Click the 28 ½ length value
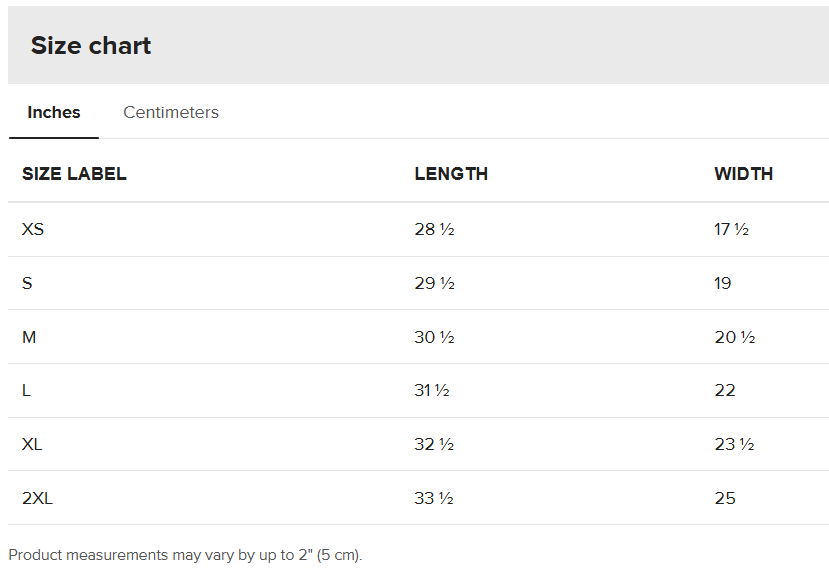This screenshot has height=577, width=829. [434, 229]
